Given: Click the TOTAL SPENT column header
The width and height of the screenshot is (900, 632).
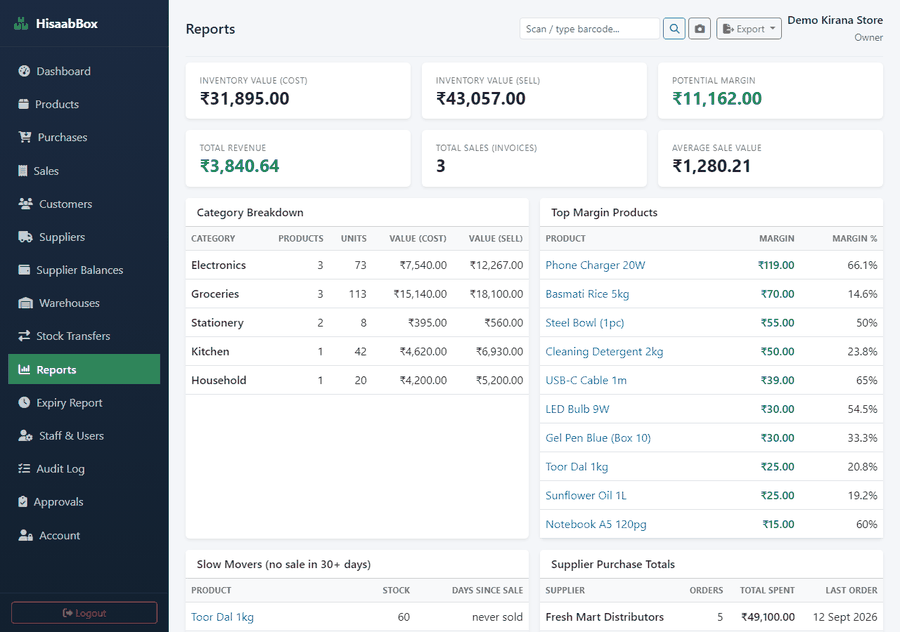Looking at the screenshot, I should (767, 590).
